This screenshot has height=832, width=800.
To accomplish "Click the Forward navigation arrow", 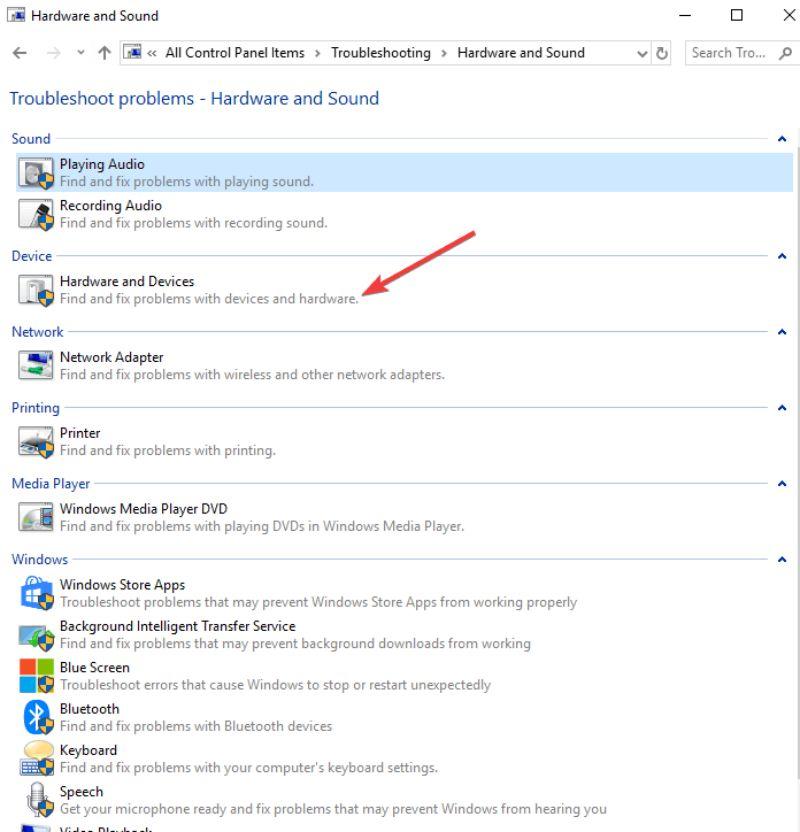I will coord(54,53).
